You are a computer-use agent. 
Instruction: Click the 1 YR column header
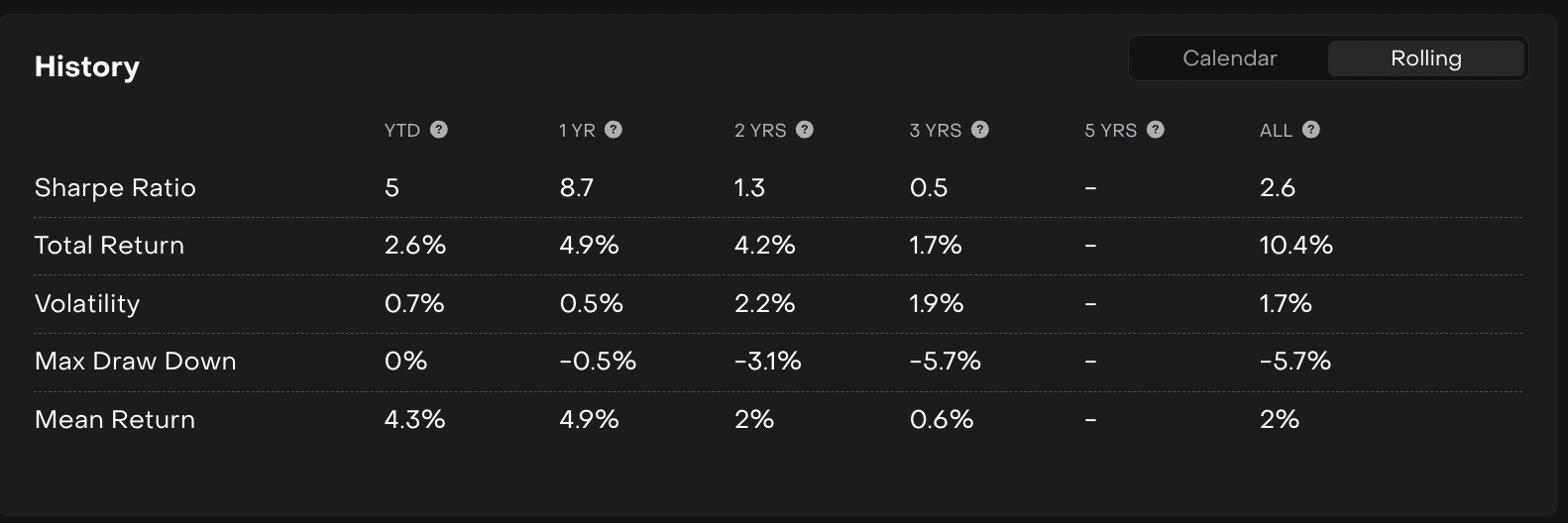576,131
